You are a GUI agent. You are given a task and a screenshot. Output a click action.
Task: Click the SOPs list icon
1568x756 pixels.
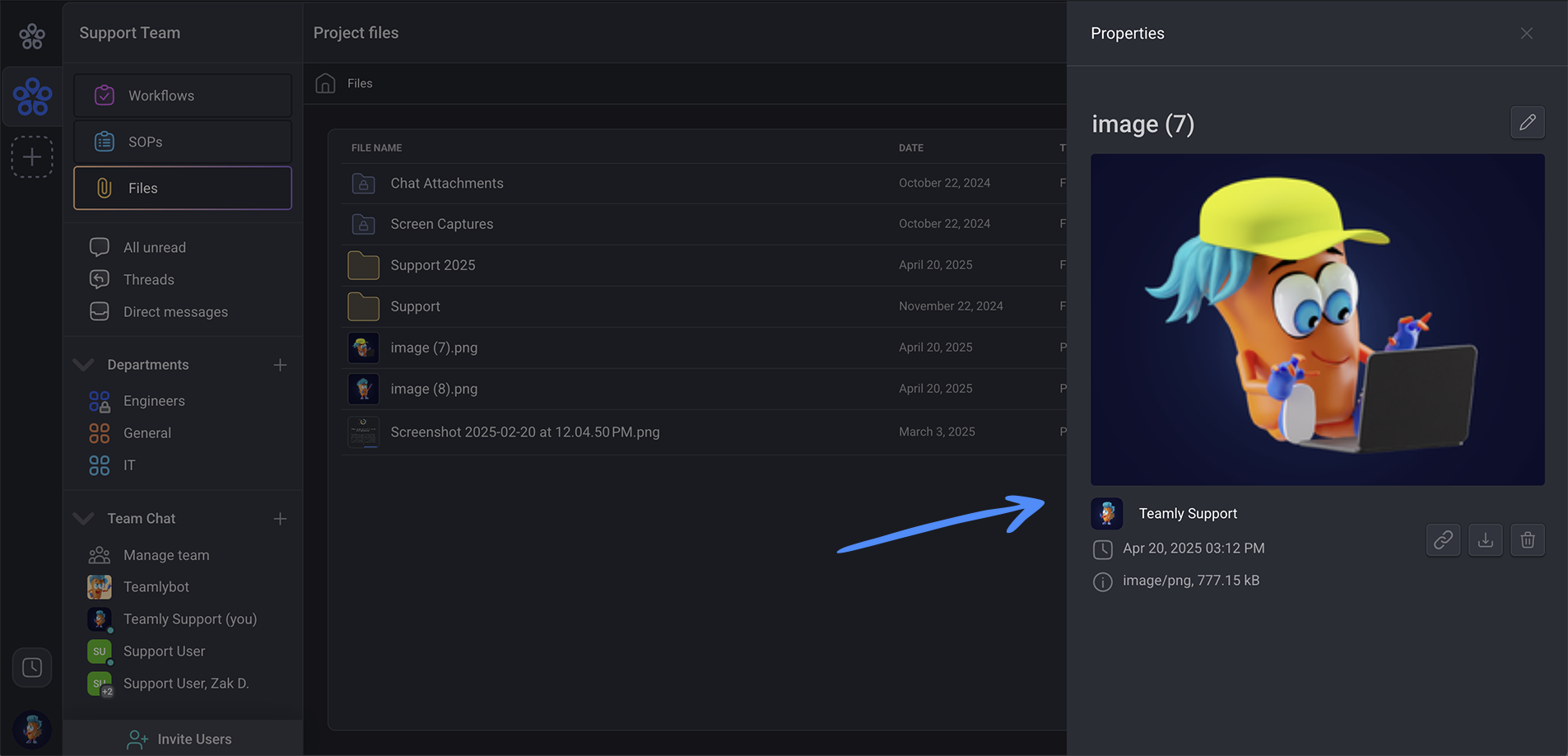click(105, 142)
